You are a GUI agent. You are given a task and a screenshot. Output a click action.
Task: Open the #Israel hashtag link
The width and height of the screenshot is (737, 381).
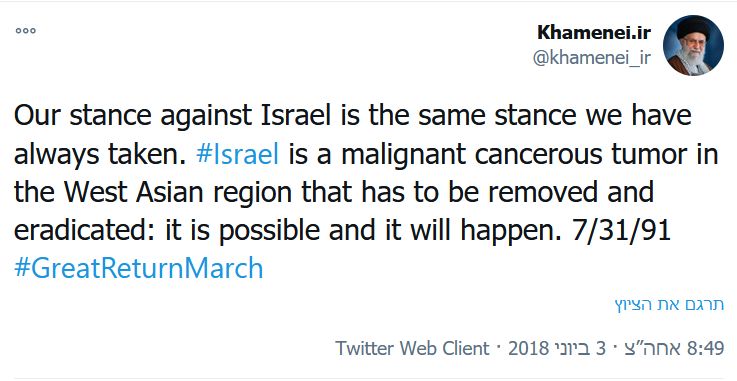pyautogui.click(x=237, y=154)
